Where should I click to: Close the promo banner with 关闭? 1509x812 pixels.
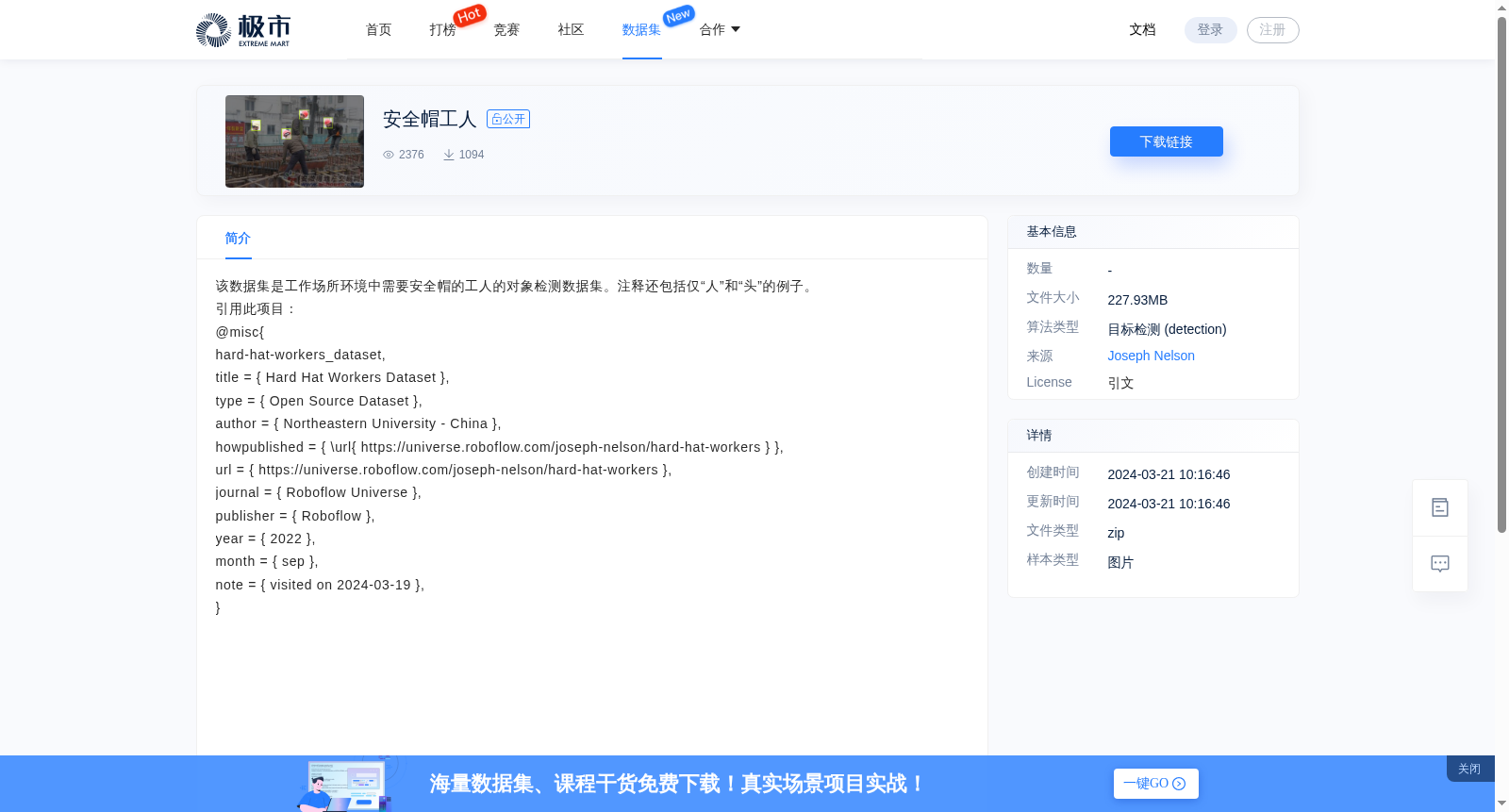(1469, 769)
